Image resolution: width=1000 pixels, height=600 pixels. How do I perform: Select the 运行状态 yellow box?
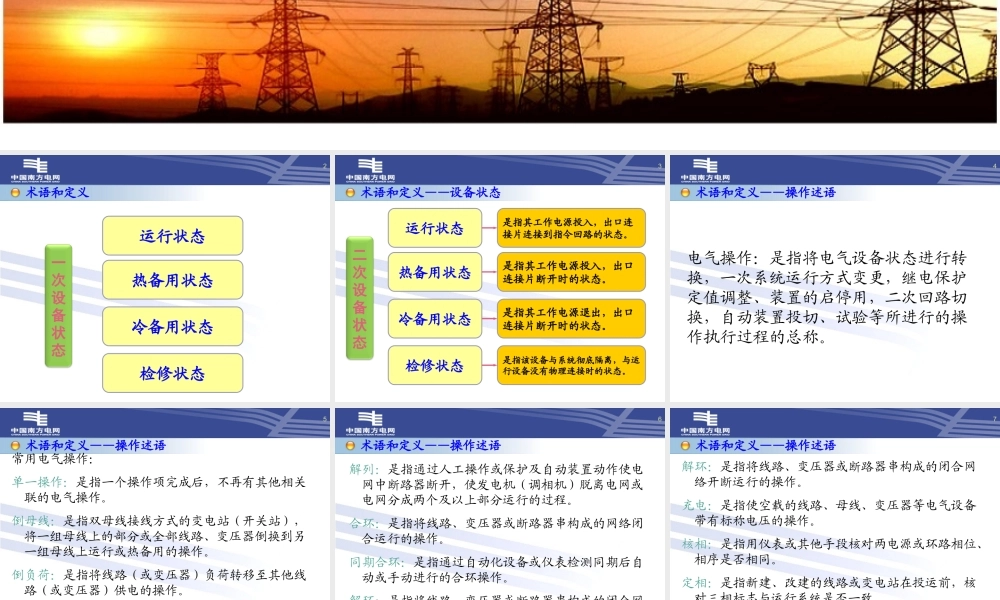(x=172, y=235)
